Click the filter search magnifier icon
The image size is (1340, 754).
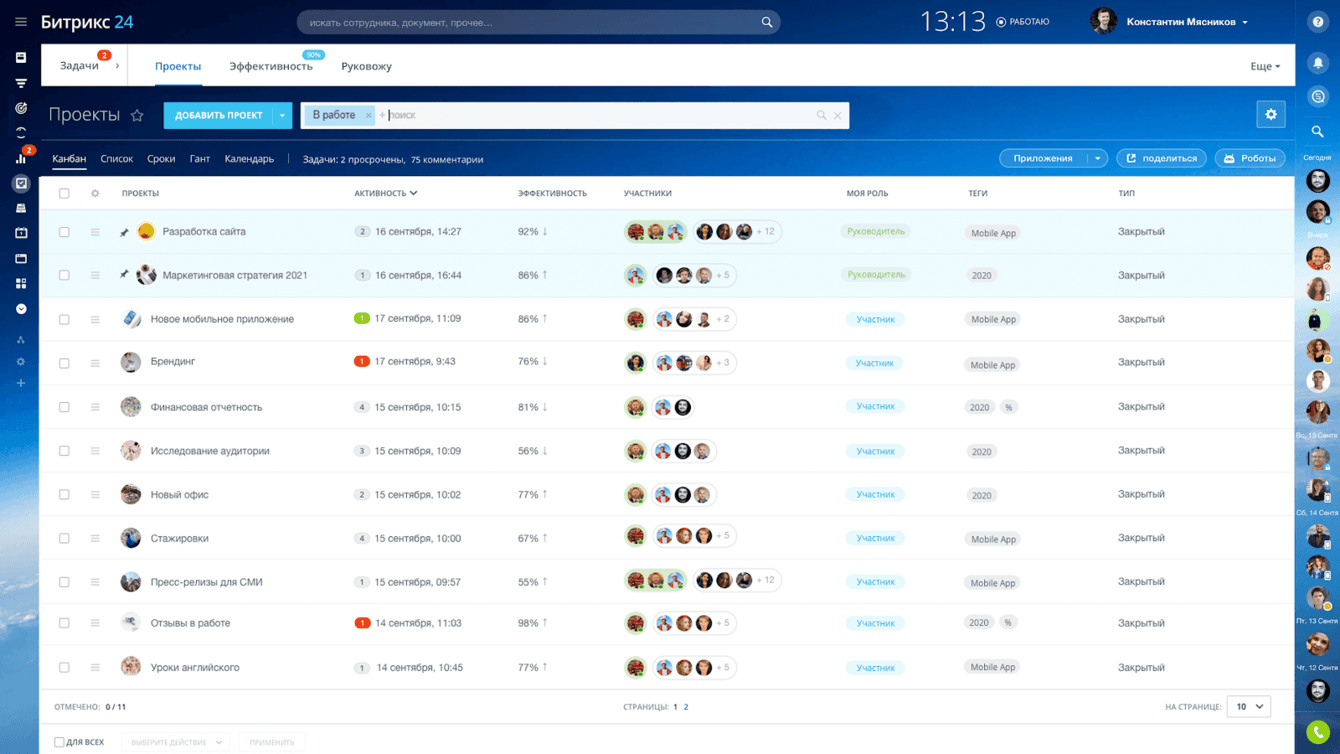pos(821,116)
